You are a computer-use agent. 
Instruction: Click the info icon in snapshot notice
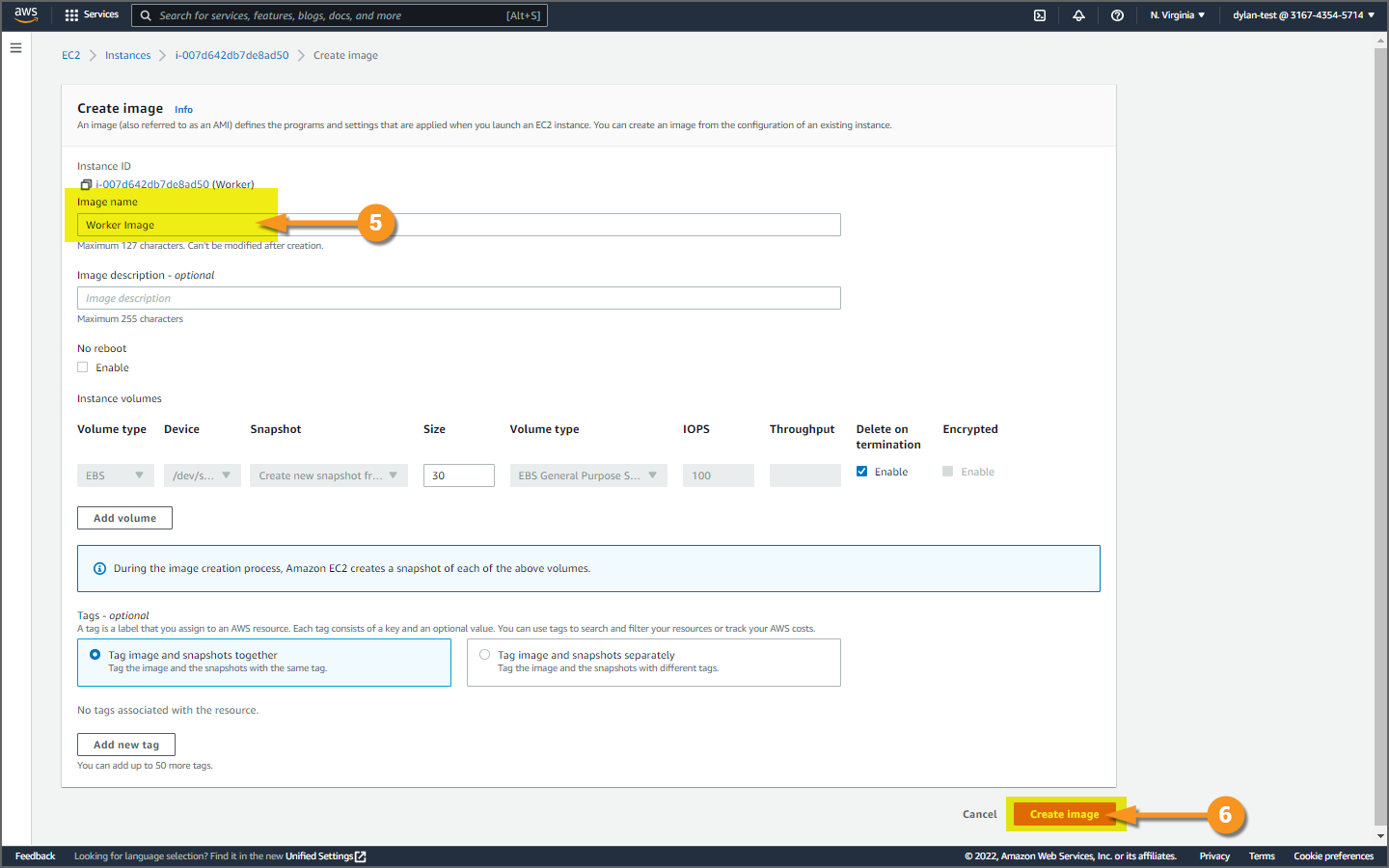[x=99, y=568]
